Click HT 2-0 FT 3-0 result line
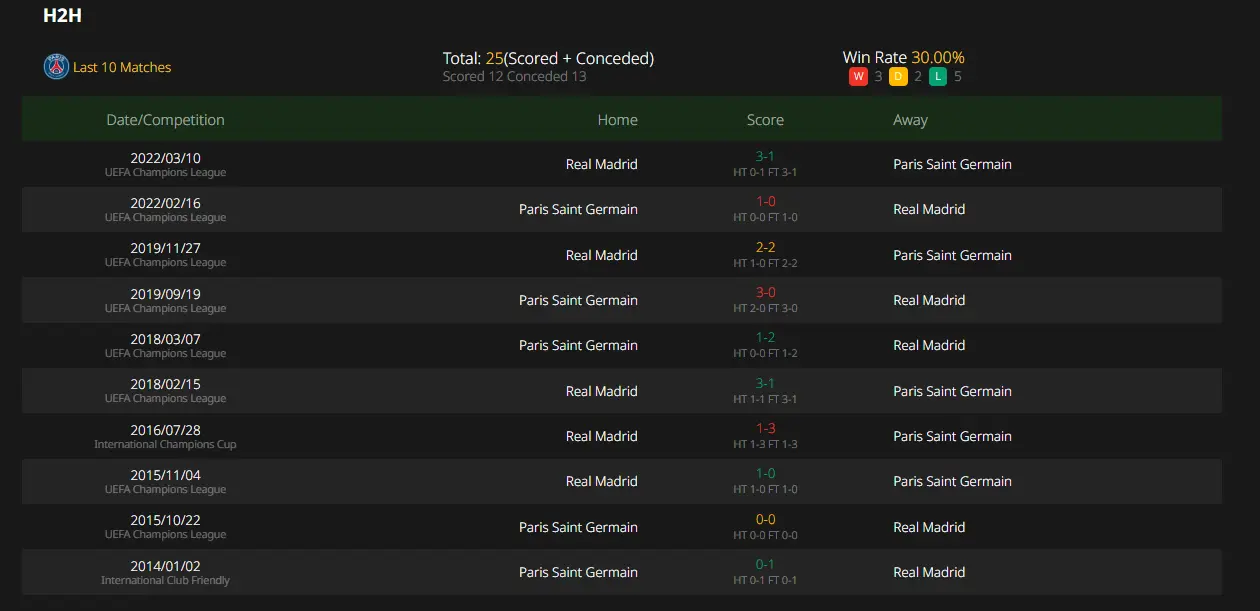 [x=765, y=308]
